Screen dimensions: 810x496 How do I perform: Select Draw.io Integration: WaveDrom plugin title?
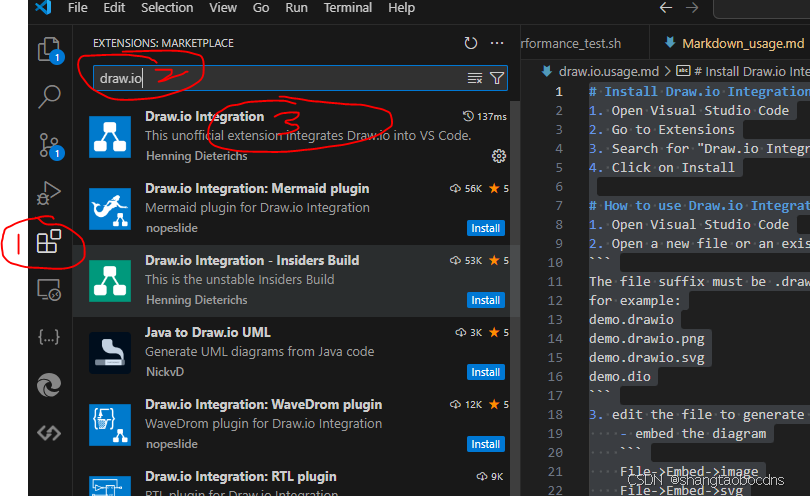tap(263, 404)
